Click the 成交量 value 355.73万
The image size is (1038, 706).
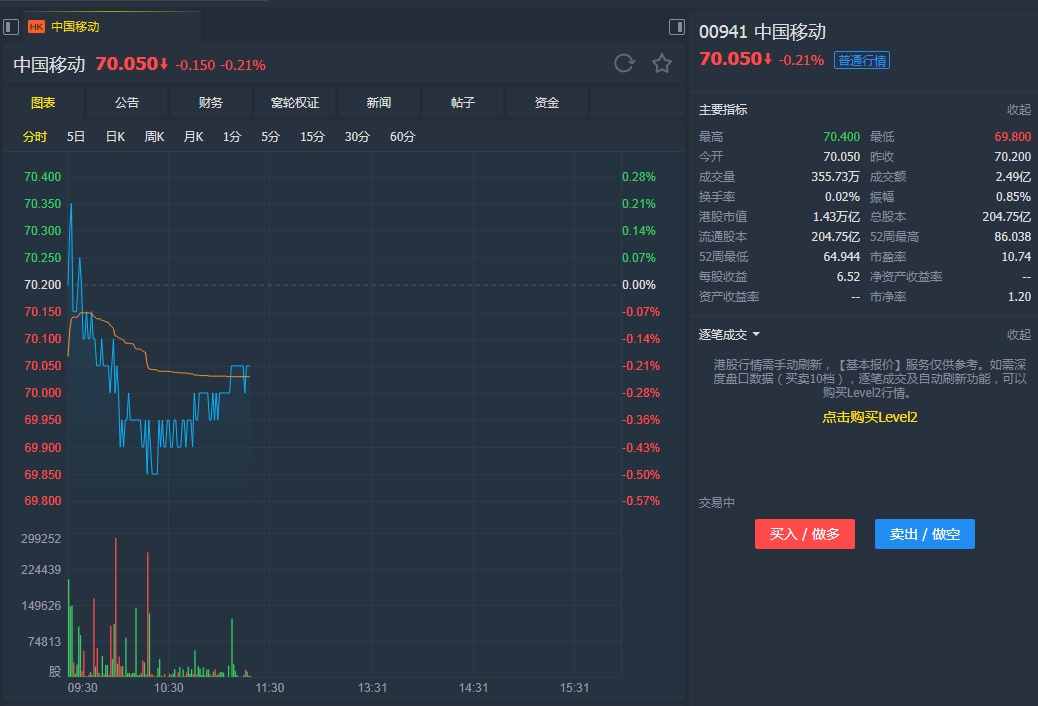click(835, 177)
